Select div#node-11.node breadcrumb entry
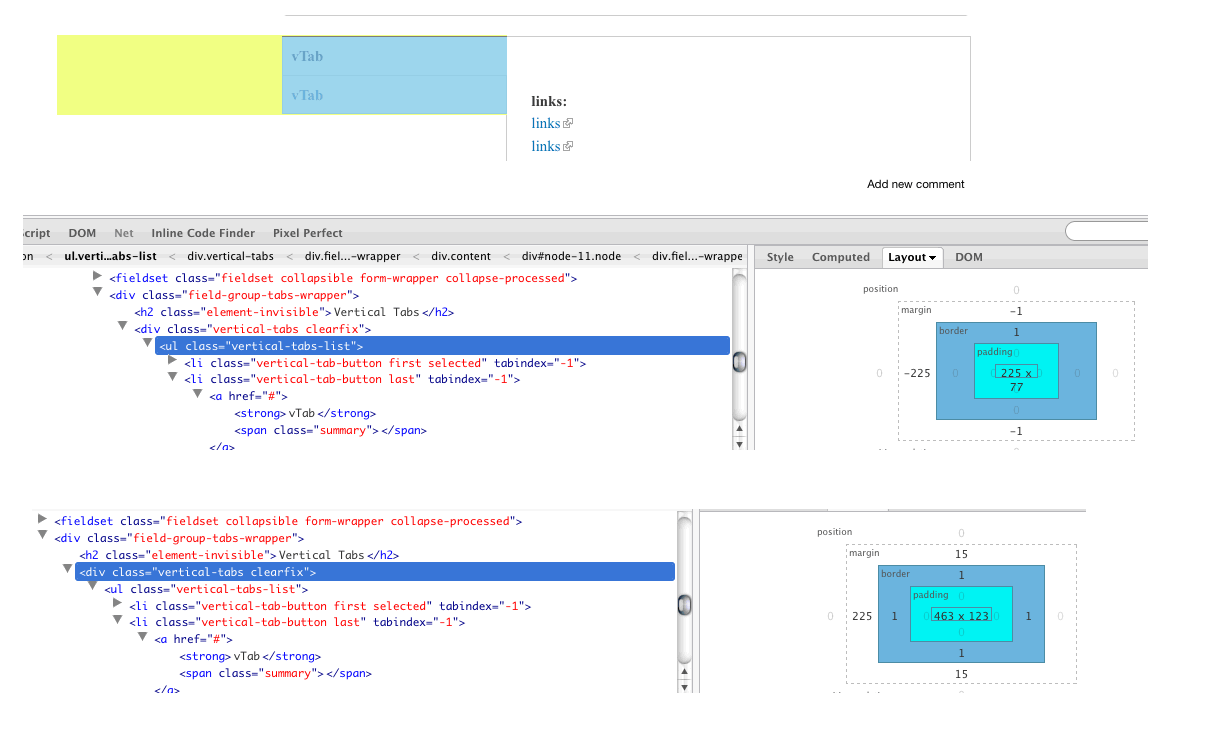Image resolution: width=1226 pixels, height=755 pixels. click(x=570, y=256)
